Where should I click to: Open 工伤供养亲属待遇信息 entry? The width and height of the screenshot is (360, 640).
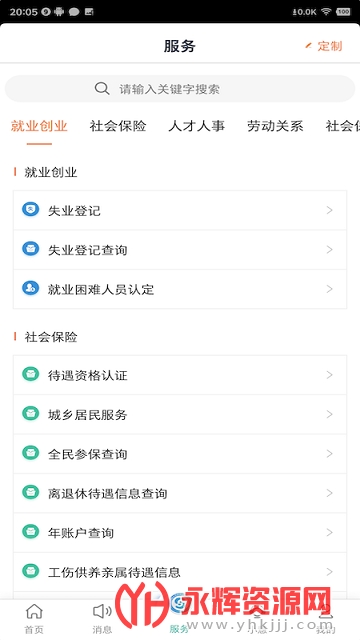pyautogui.click(x=180, y=572)
